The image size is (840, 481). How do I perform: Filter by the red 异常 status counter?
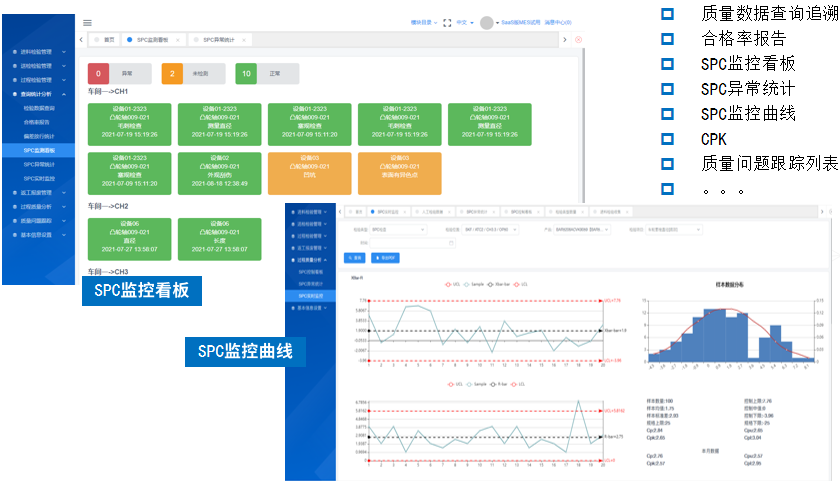[119, 73]
